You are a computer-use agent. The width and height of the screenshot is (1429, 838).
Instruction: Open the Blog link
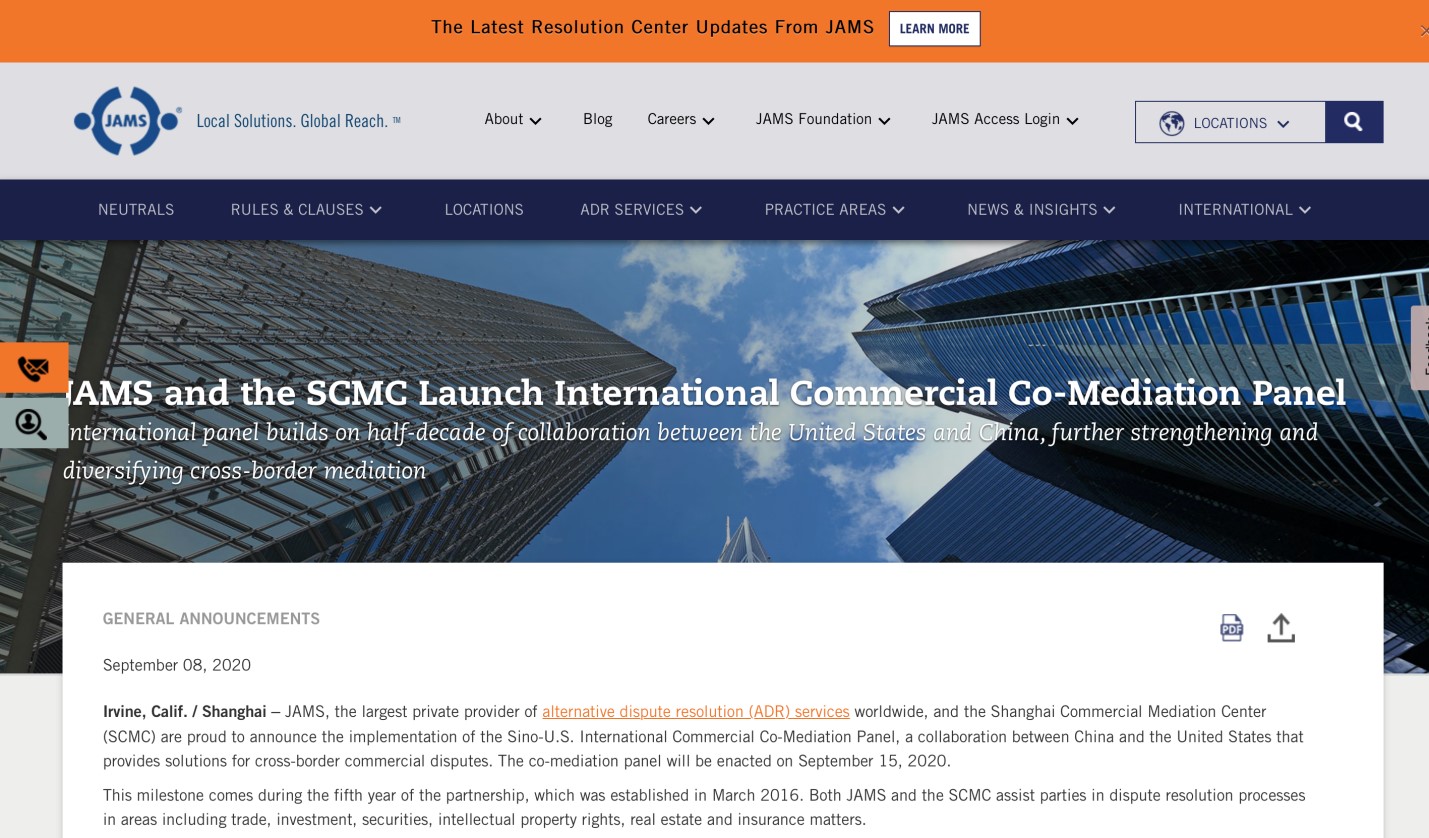click(x=598, y=119)
